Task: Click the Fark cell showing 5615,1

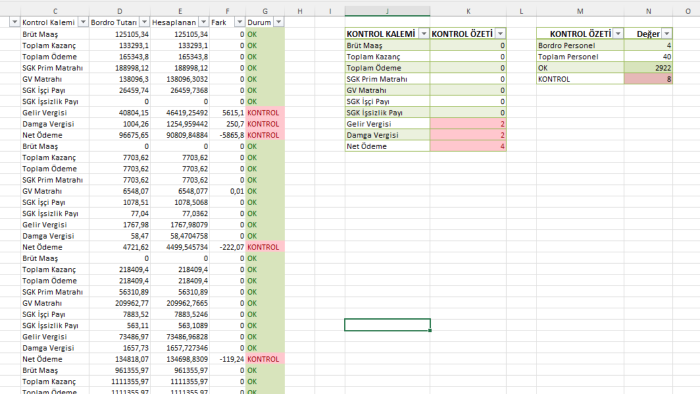Action: [228, 112]
